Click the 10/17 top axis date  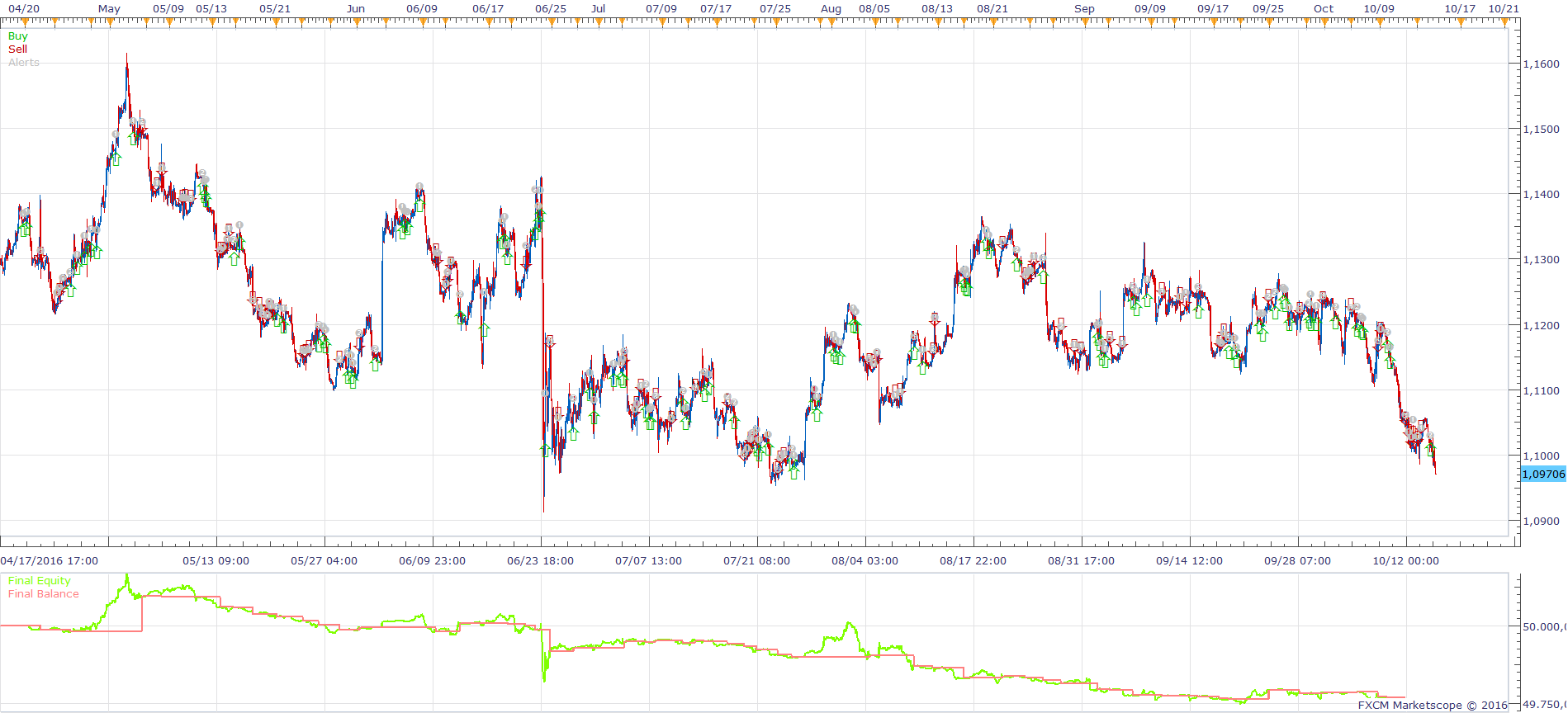pos(1460,9)
